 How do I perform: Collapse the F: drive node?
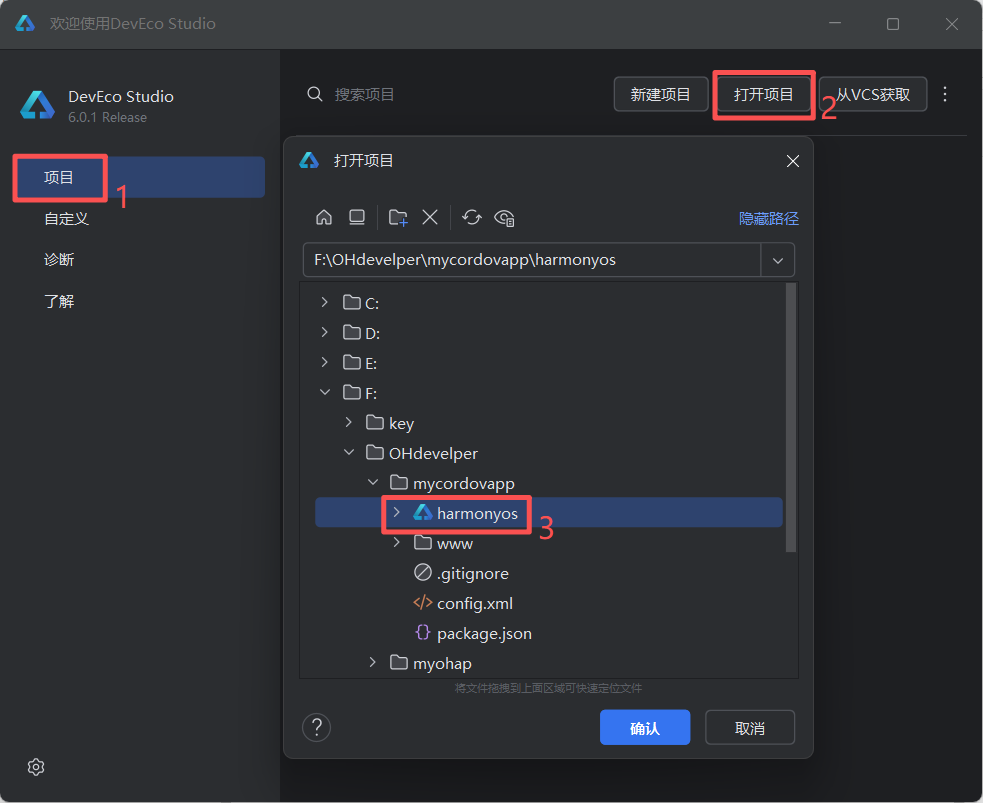coord(325,392)
